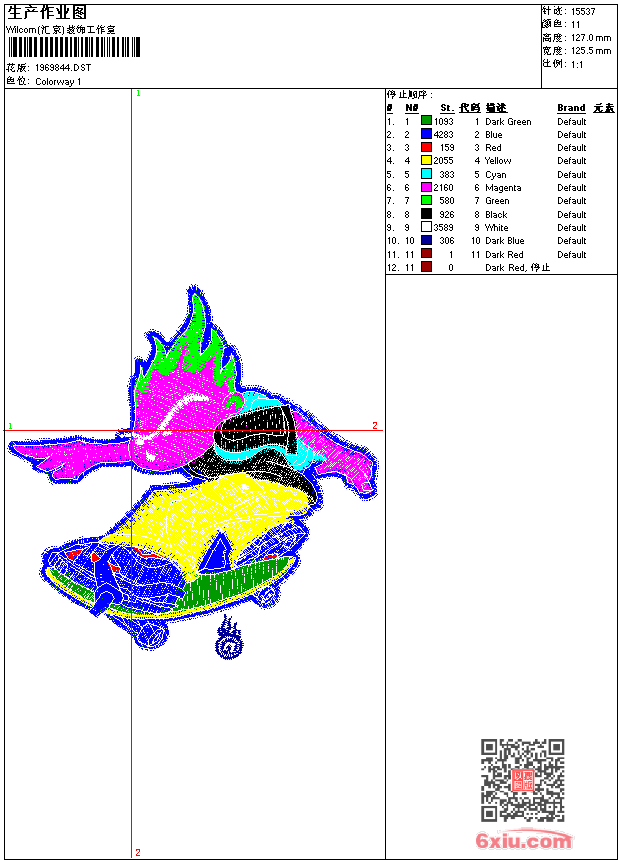Click the Wilcom studio name line
This screenshot has height=860, width=620.
pos(61,30)
